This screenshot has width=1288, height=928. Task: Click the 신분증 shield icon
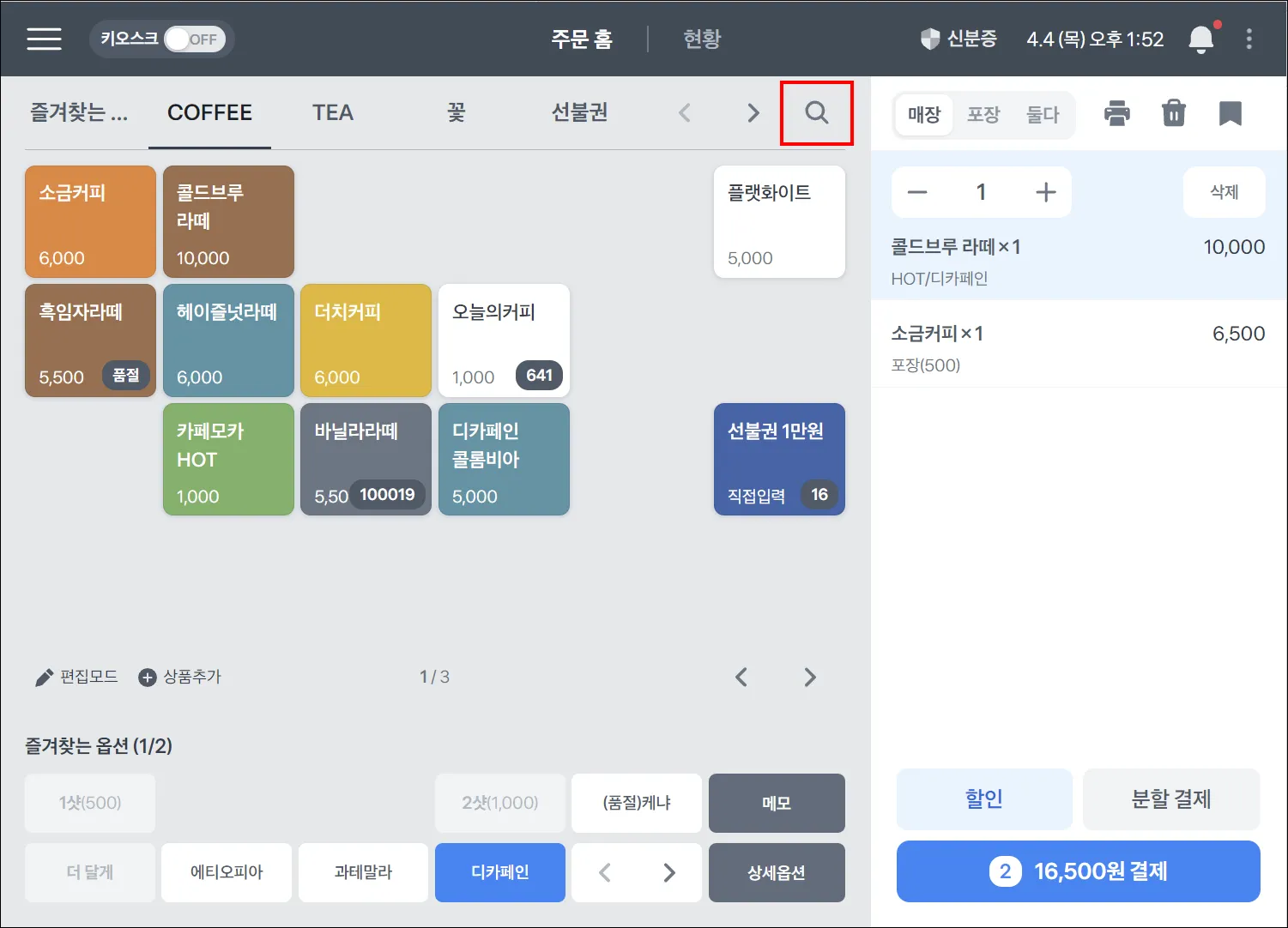[930, 39]
